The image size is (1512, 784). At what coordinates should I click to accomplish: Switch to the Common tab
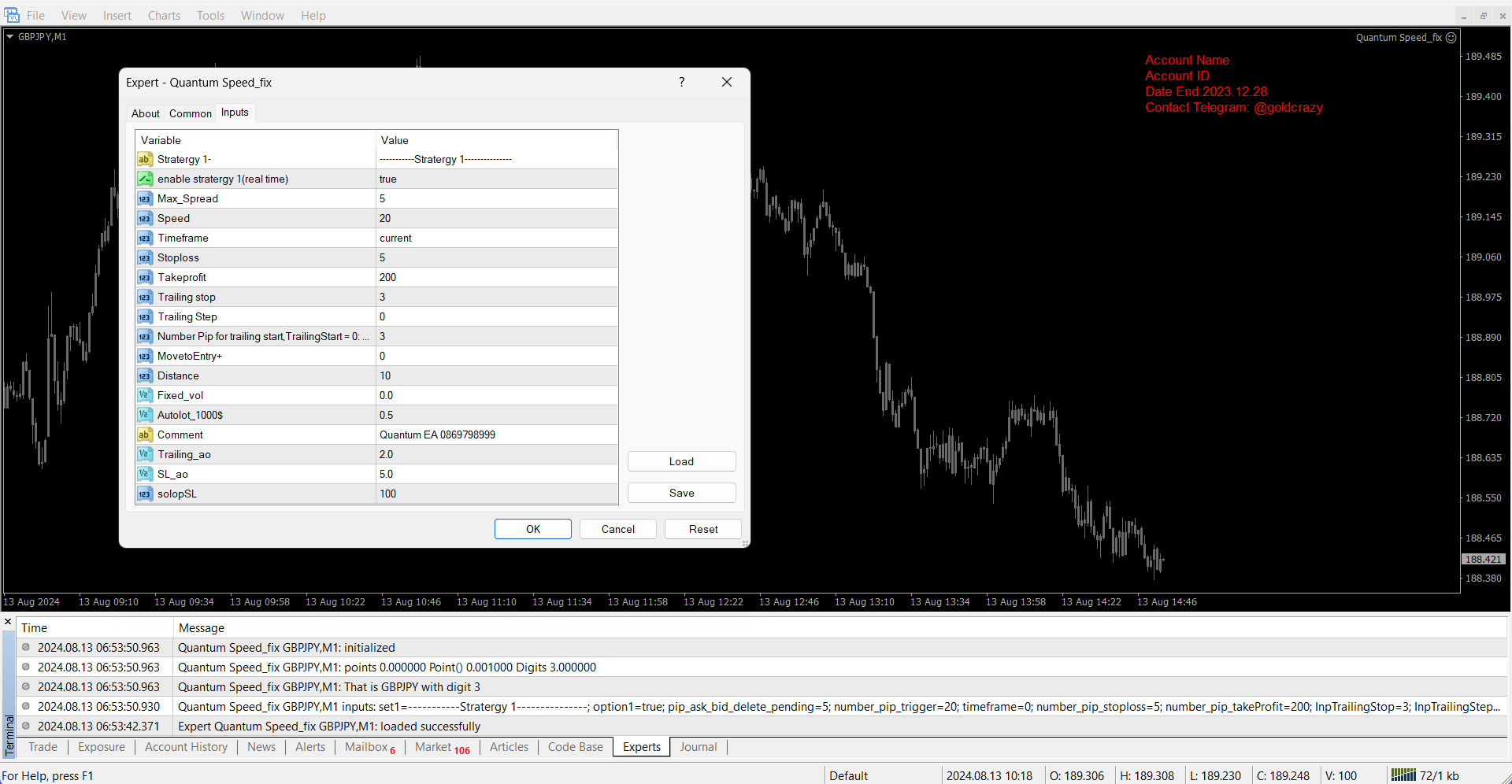(191, 113)
